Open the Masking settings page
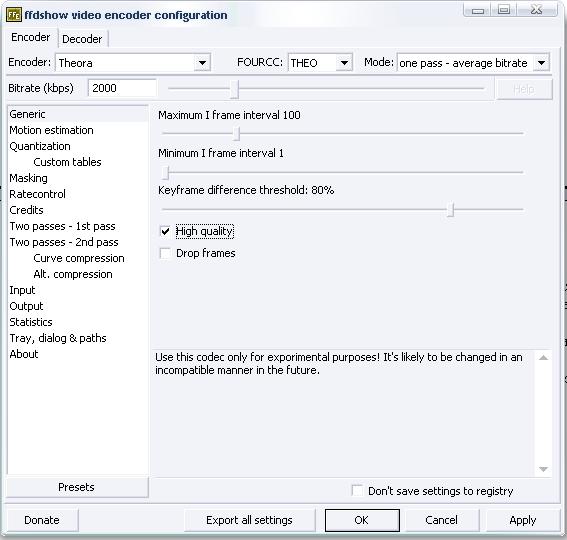Image resolution: width=567 pixels, height=540 pixels. tap(28, 178)
